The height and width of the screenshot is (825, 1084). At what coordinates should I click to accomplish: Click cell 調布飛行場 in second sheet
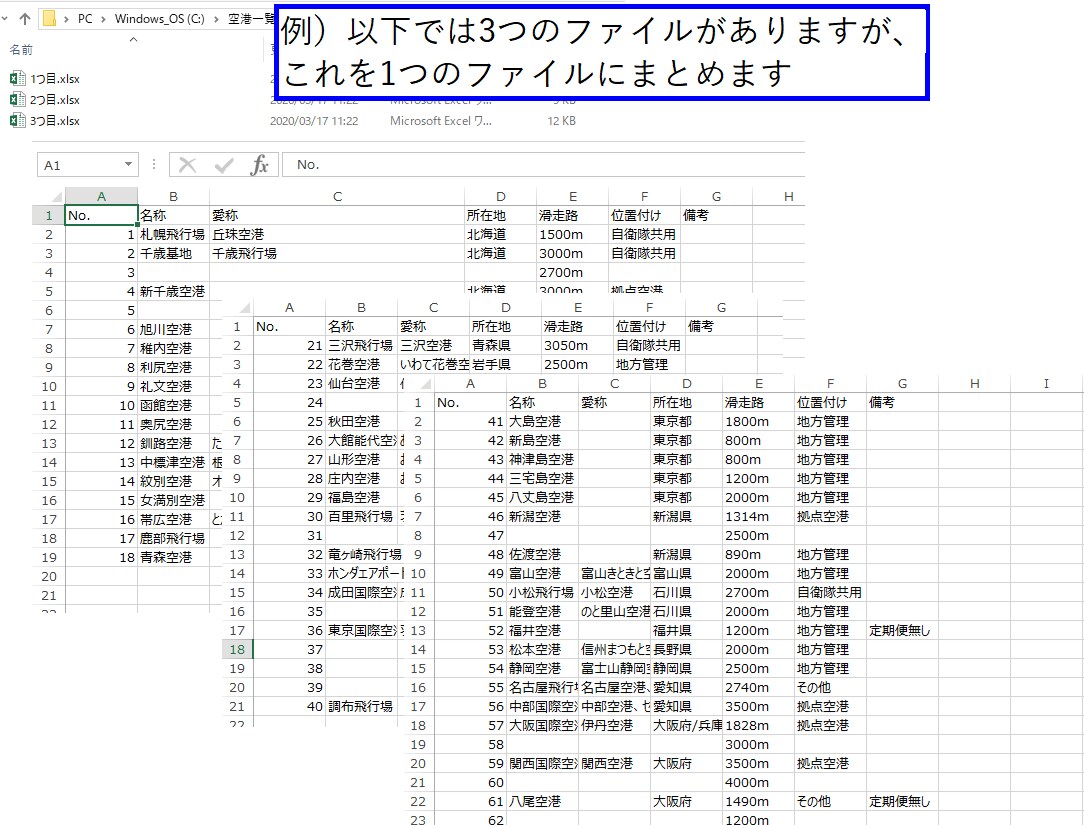pos(361,706)
